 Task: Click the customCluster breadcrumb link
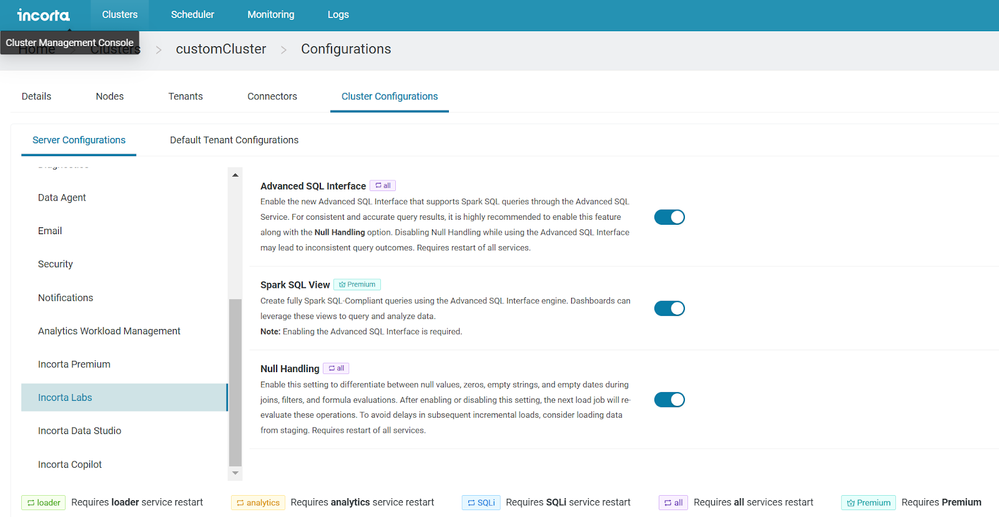coord(220,49)
